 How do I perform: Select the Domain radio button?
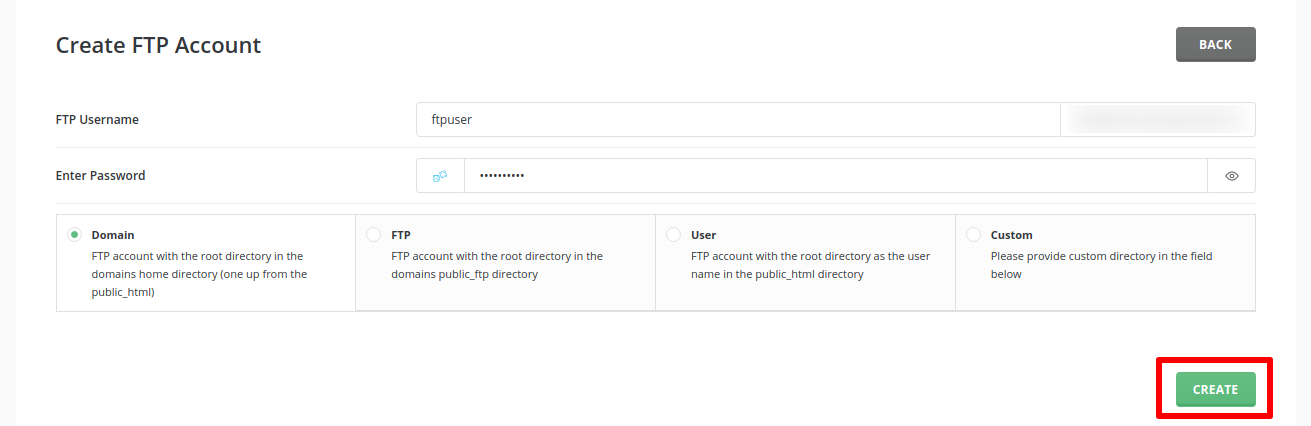pos(74,235)
